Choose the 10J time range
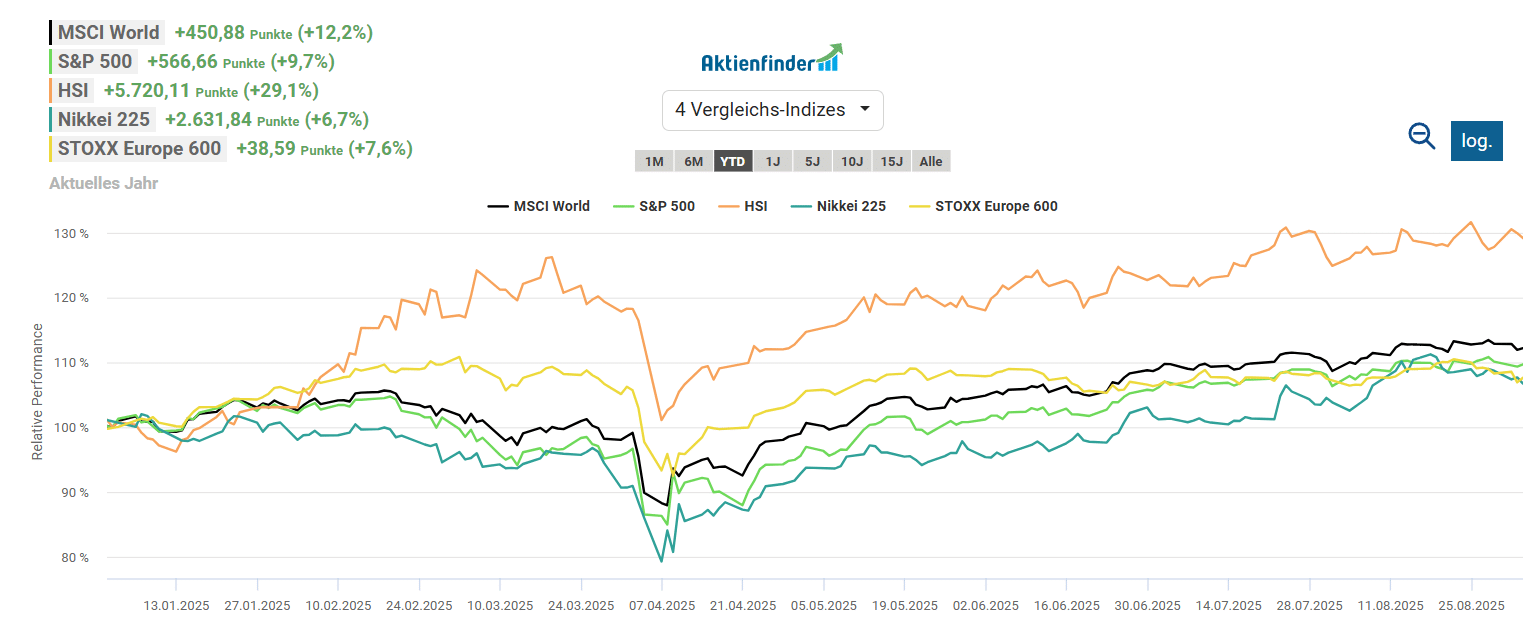 (851, 161)
